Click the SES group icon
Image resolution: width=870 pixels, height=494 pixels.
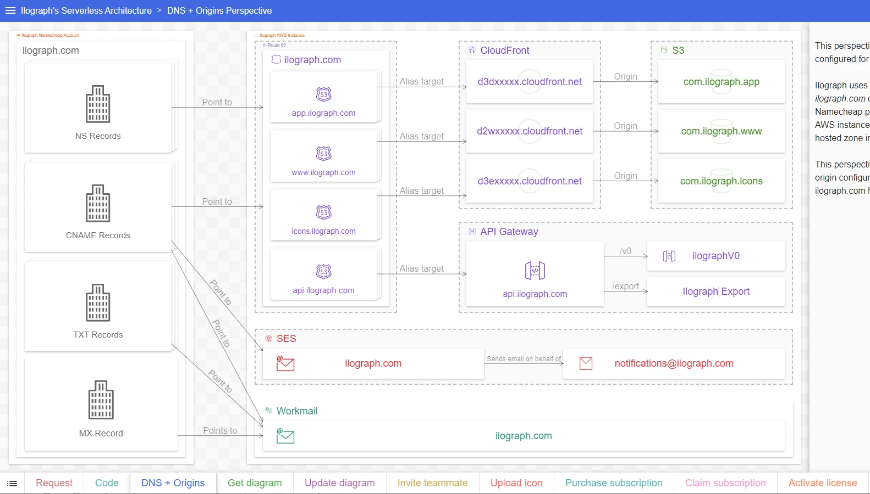[x=269, y=339]
